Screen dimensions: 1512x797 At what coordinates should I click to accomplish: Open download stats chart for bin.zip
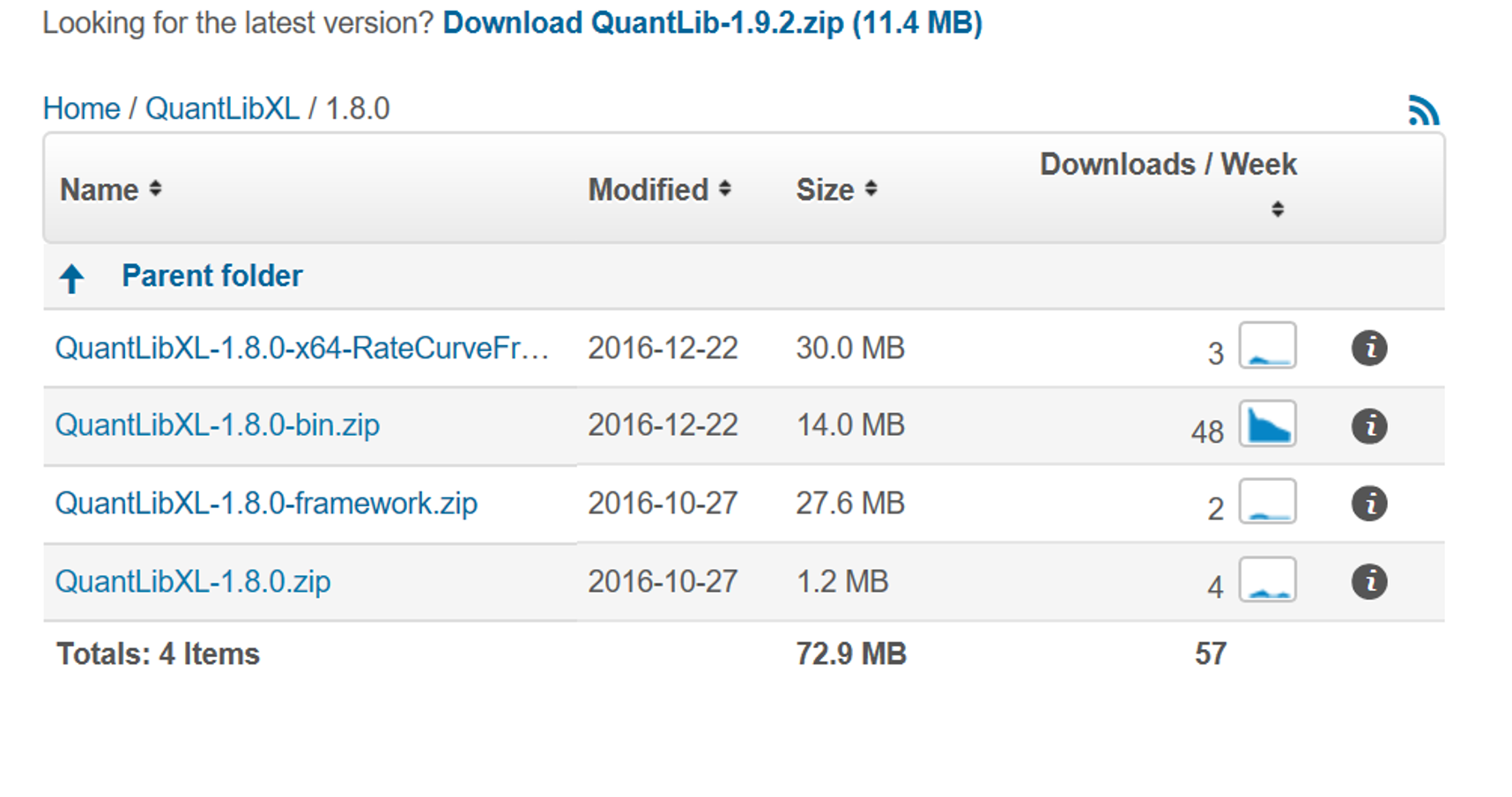[1267, 424]
